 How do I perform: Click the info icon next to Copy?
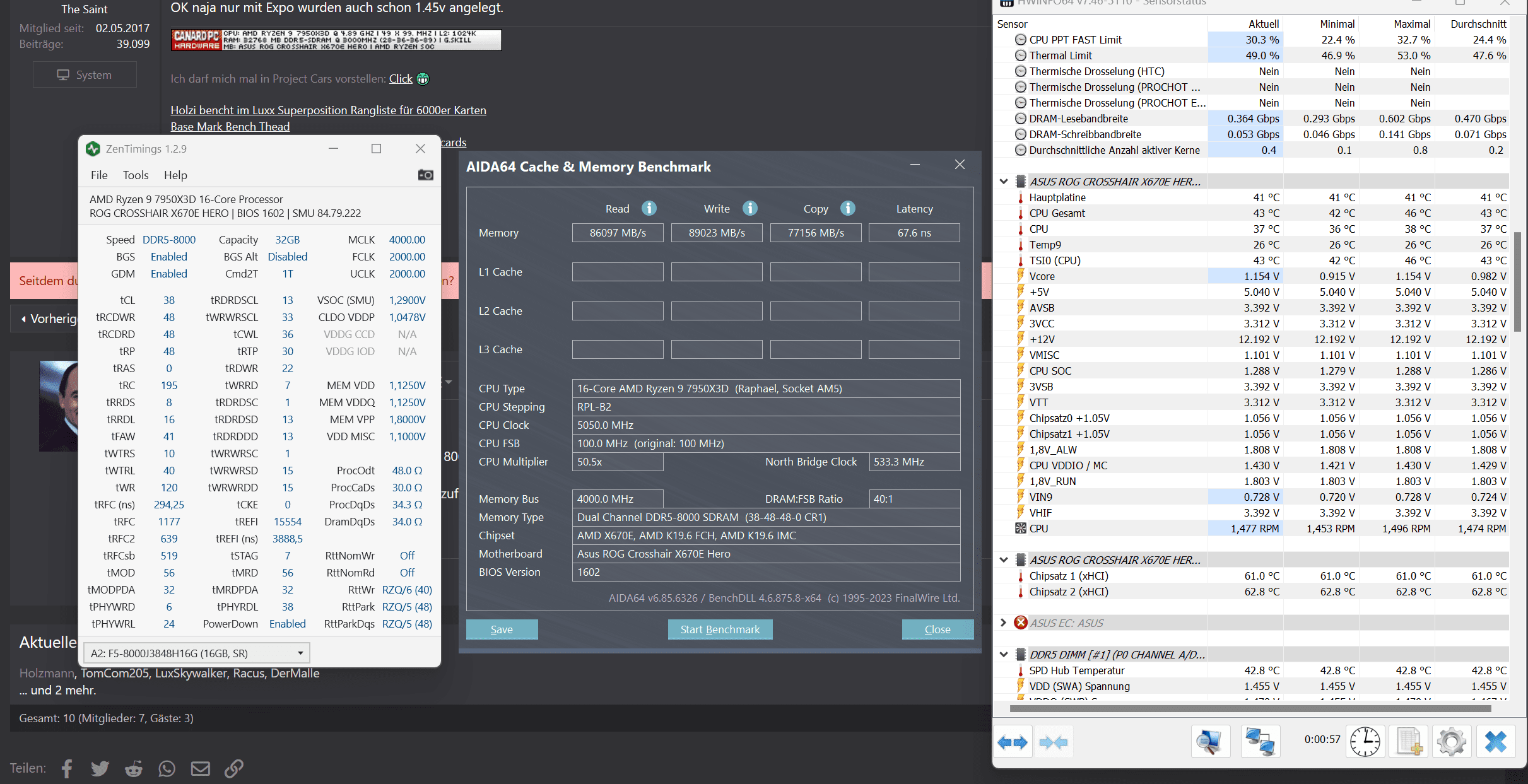[x=847, y=208]
